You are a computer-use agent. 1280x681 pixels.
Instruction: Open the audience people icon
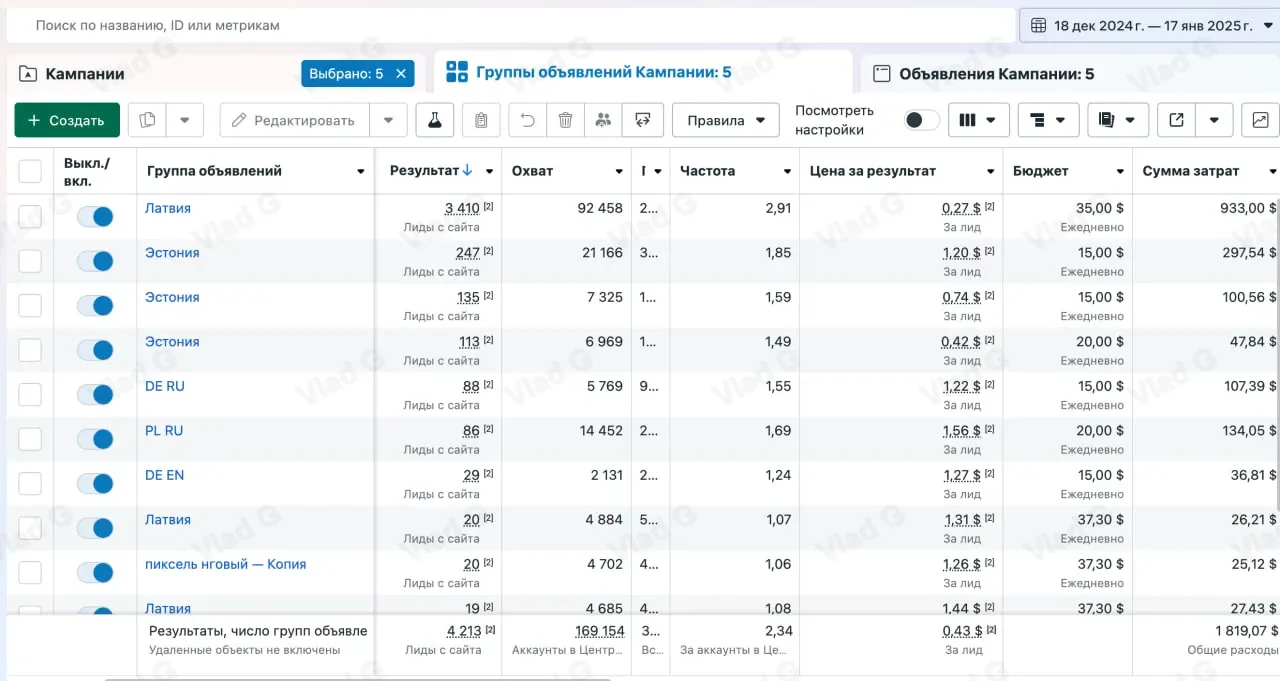point(603,120)
